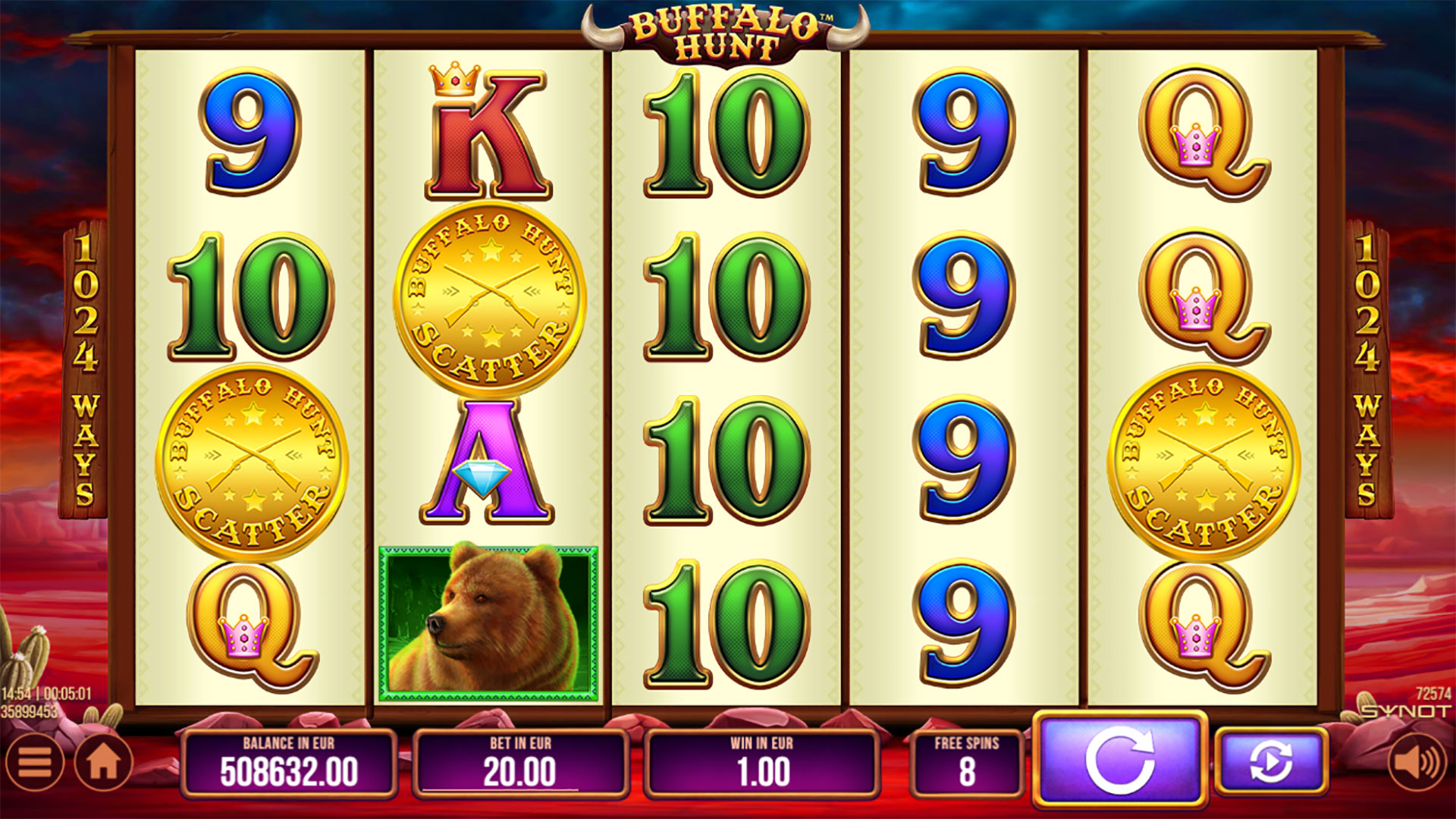Select the Free Spins counter panel
This screenshot has width=1456, height=819.
(967, 764)
